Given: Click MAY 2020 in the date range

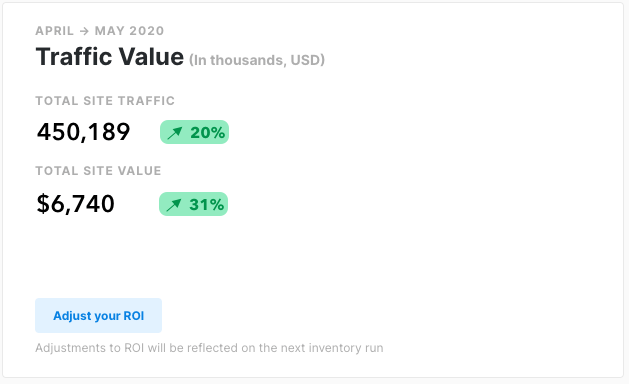Looking at the screenshot, I should pos(129,31).
